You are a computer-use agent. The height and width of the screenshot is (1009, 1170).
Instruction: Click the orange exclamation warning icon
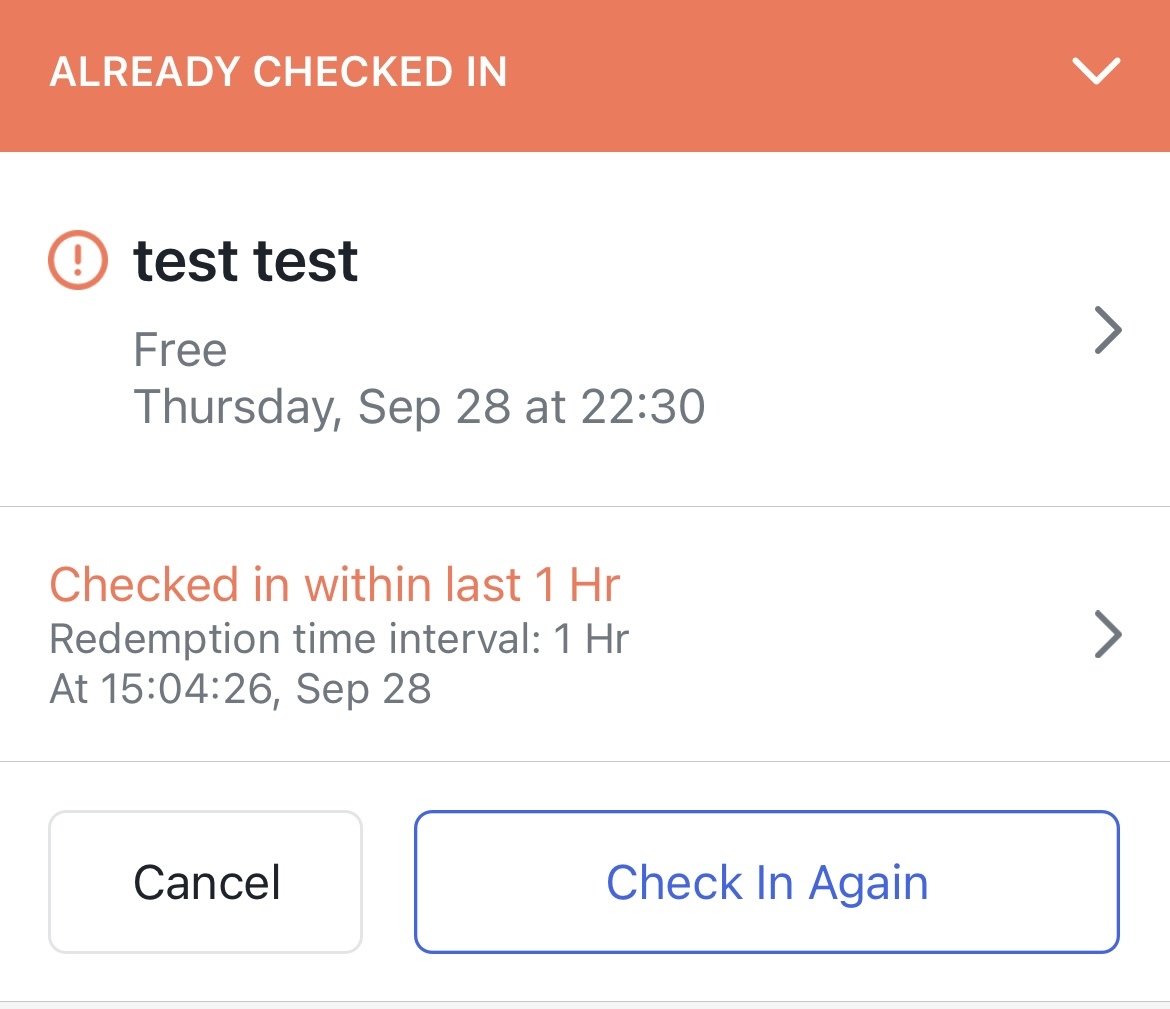click(x=78, y=260)
